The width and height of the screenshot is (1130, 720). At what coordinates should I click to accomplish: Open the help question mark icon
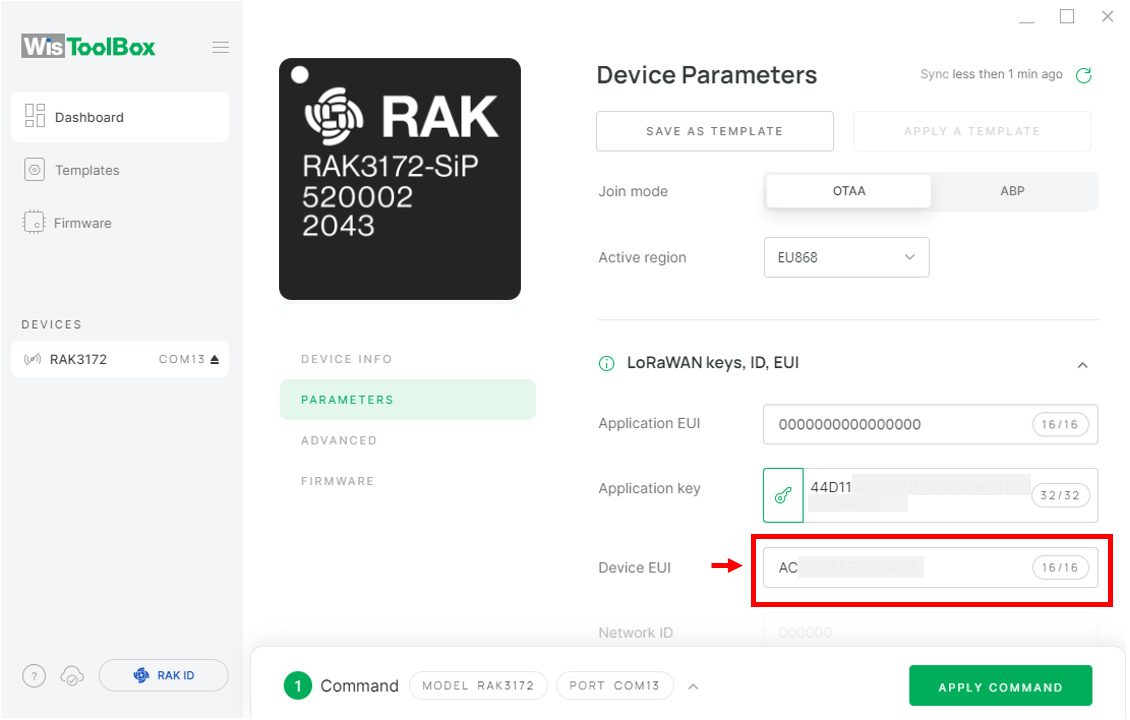34,676
